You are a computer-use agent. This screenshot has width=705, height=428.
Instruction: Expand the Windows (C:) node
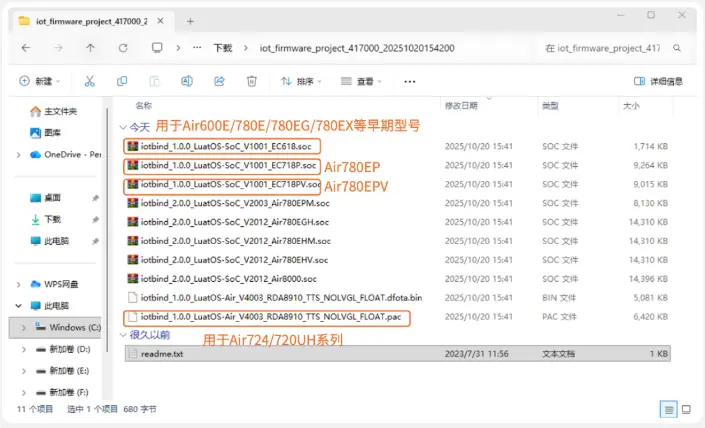24,328
